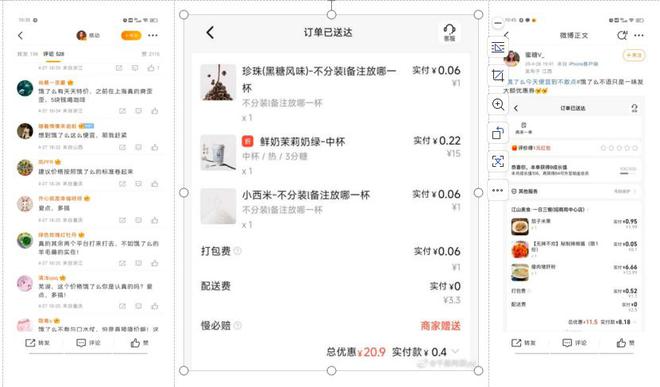The width and height of the screenshot is (660, 387).
Task: Select the crop tool in floating toolbar
Action: [x=498, y=76]
